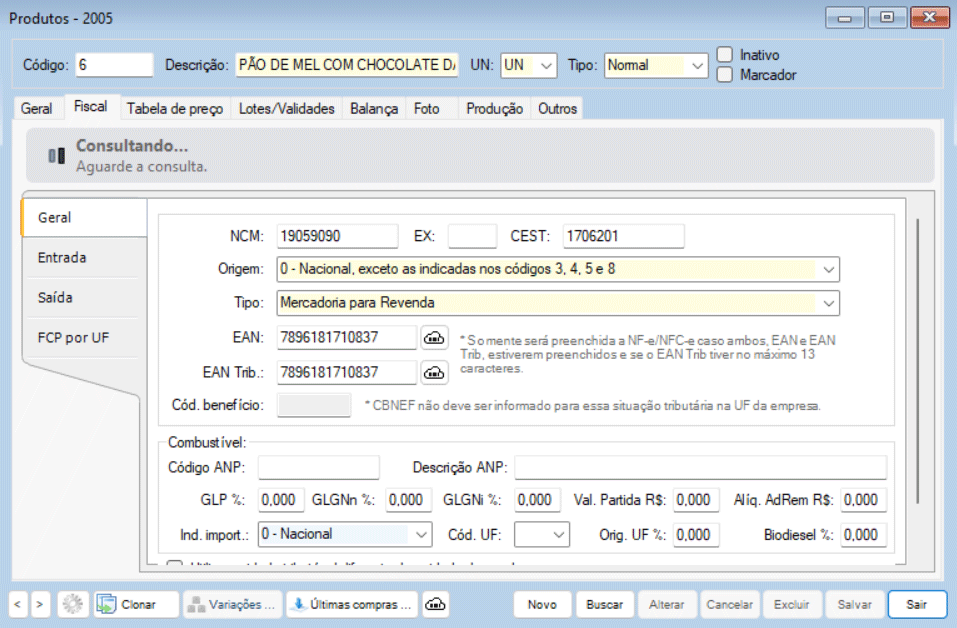The image size is (957, 628).
Task: Click the Cód. benefício field
Action: tap(314, 405)
